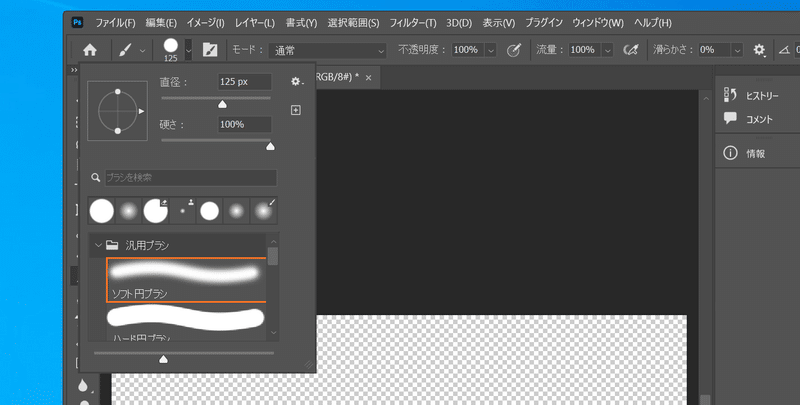Screen dimensions: 800x405
Task: Click canvas scrollbar up arrow
Action: [x=706, y=98]
